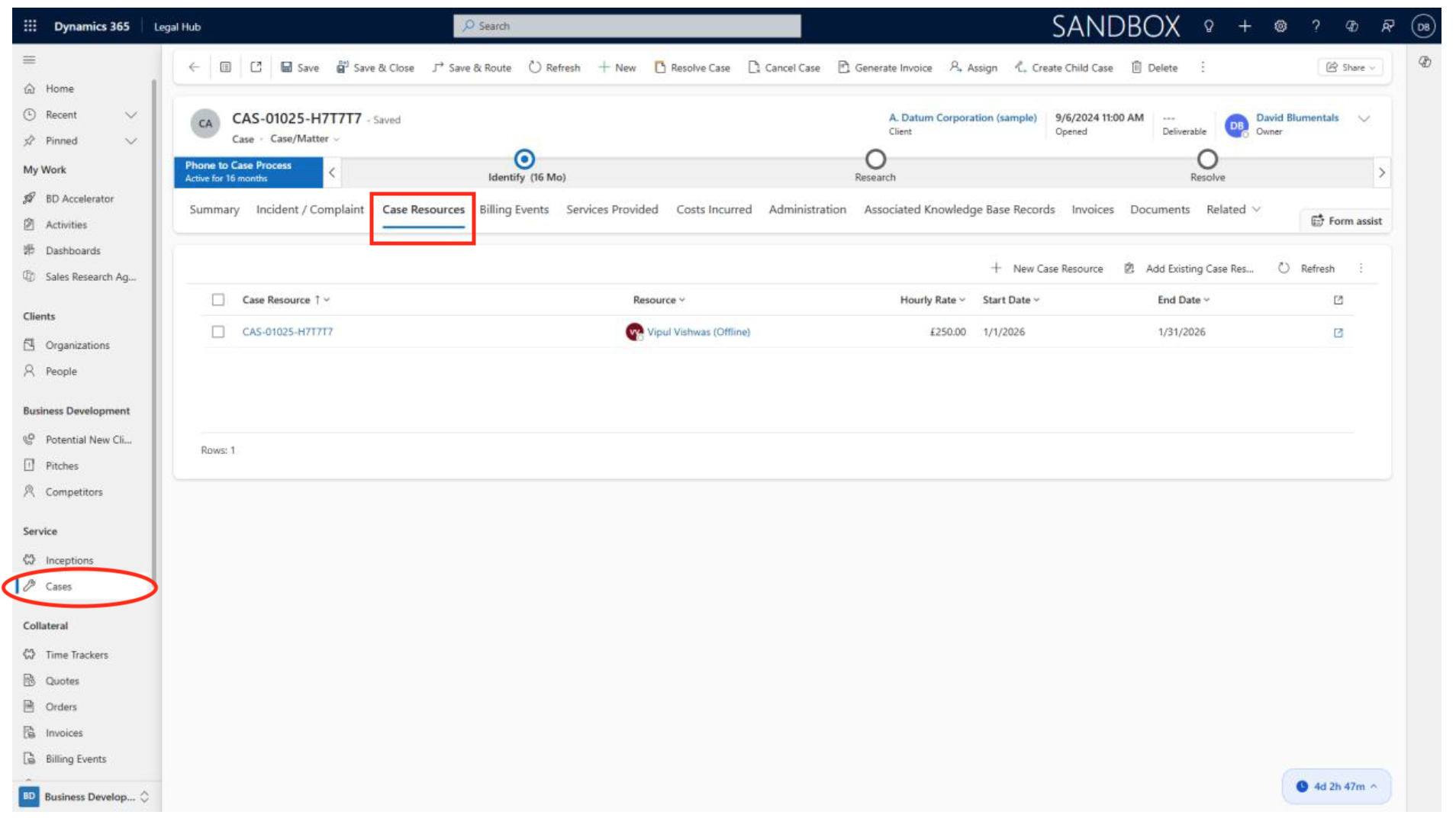Switch to the Billing Events tab
Viewport: 1456px width, 818px height.
514,209
